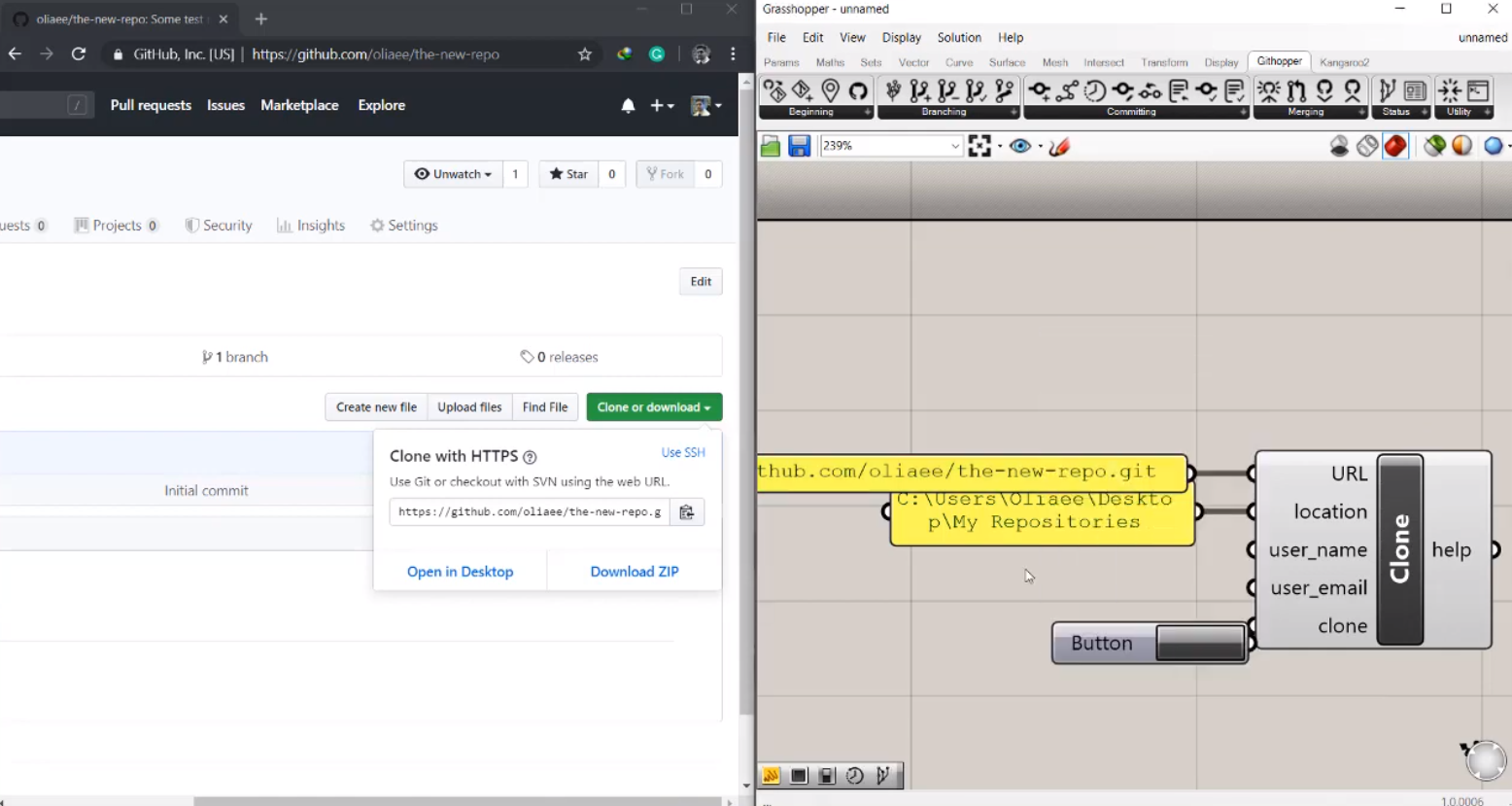Open dropdown arrow next to the eye icon
The width and height of the screenshot is (1512, 806).
pyautogui.click(x=1040, y=147)
